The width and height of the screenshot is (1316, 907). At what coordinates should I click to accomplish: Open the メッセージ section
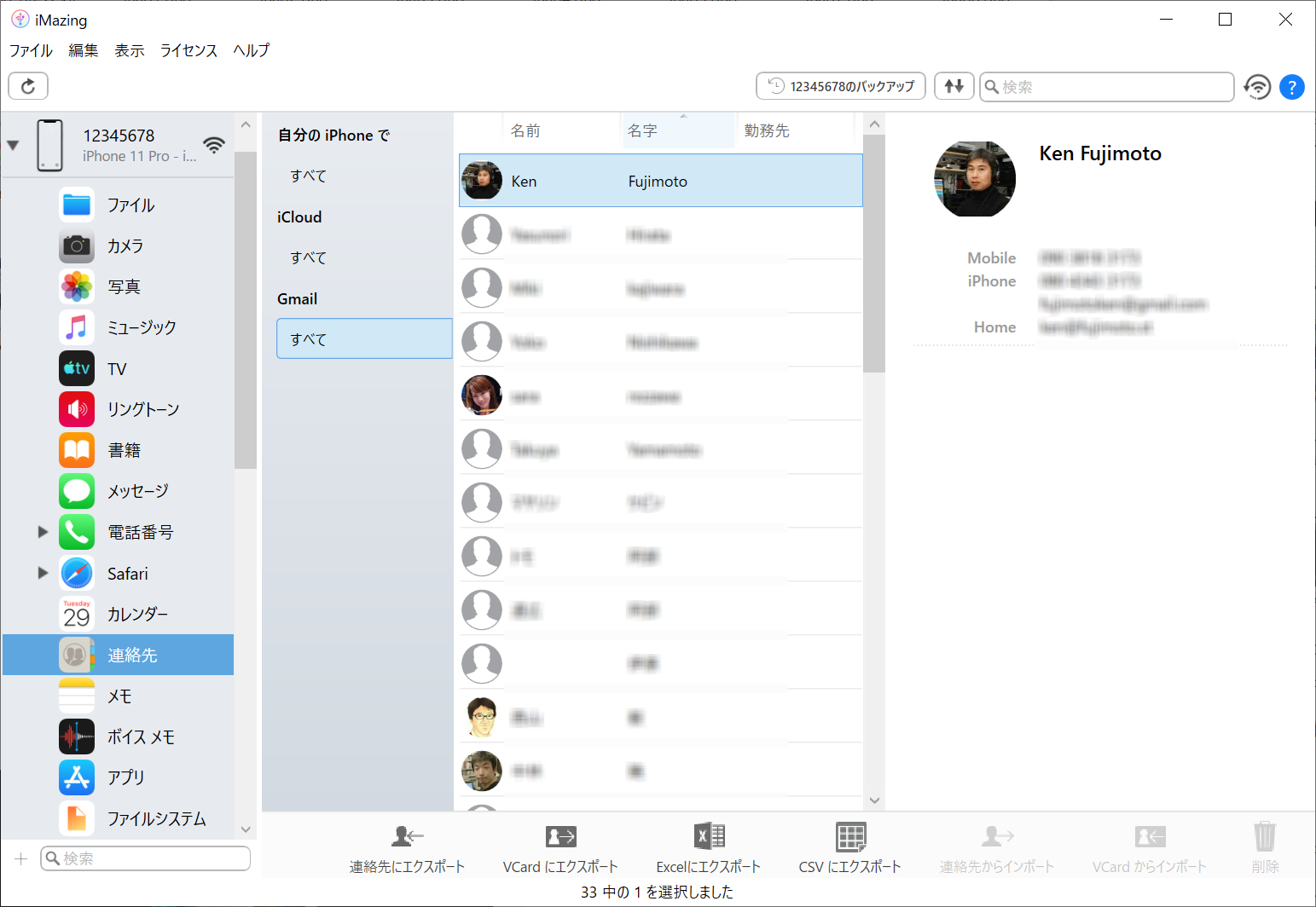tap(118, 491)
